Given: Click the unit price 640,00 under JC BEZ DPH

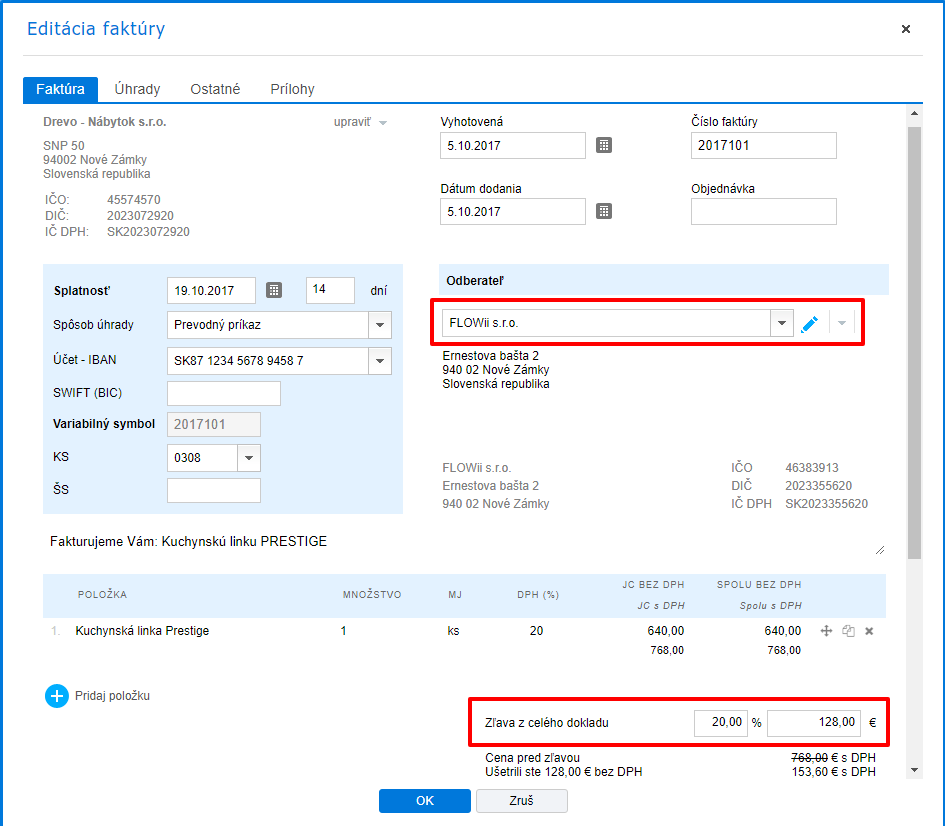Looking at the screenshot, I should click(x=666, y=631).
